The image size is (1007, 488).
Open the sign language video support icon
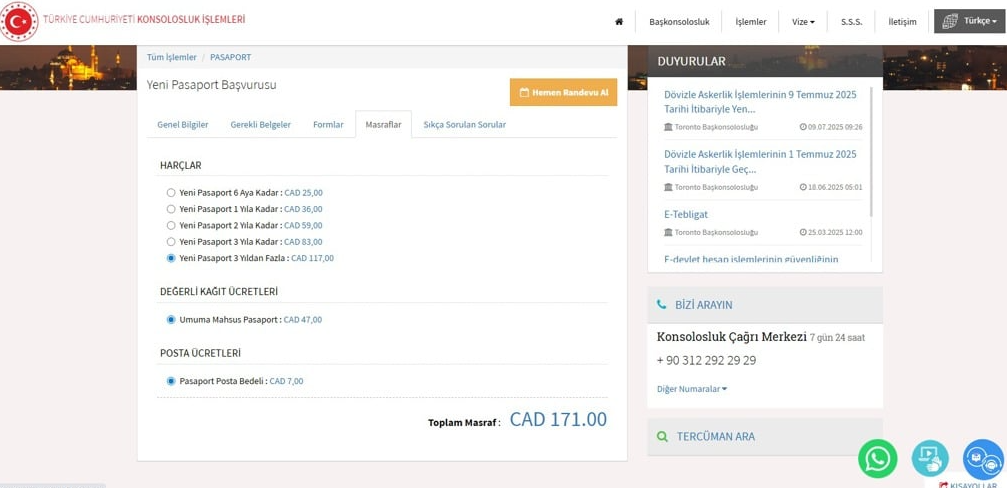click(x=930, y=459)
